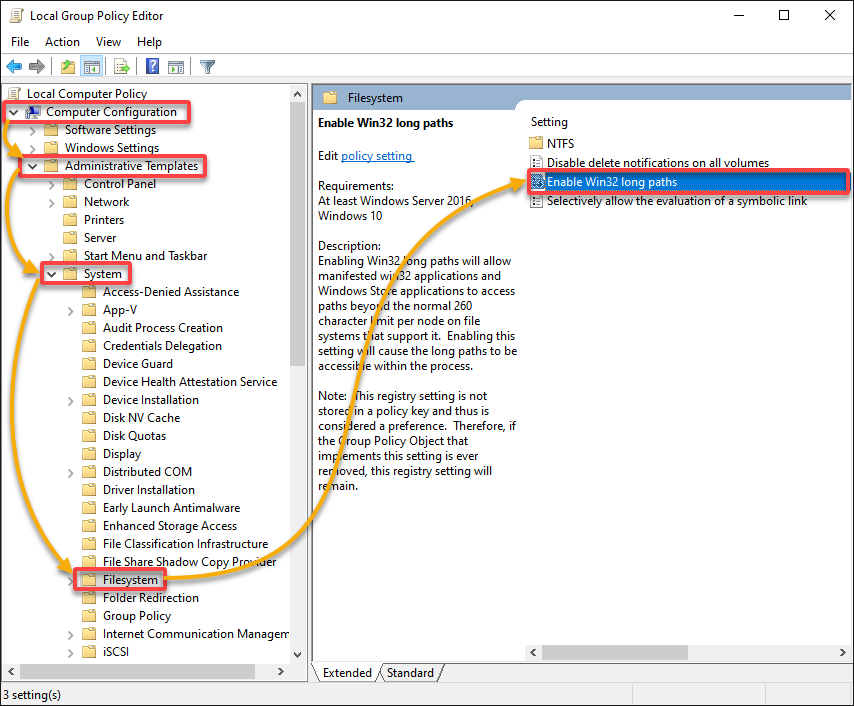Select the Filesystem folder in tree
Image resolution: width=854 pixels, height=706 pixels.
130,580
